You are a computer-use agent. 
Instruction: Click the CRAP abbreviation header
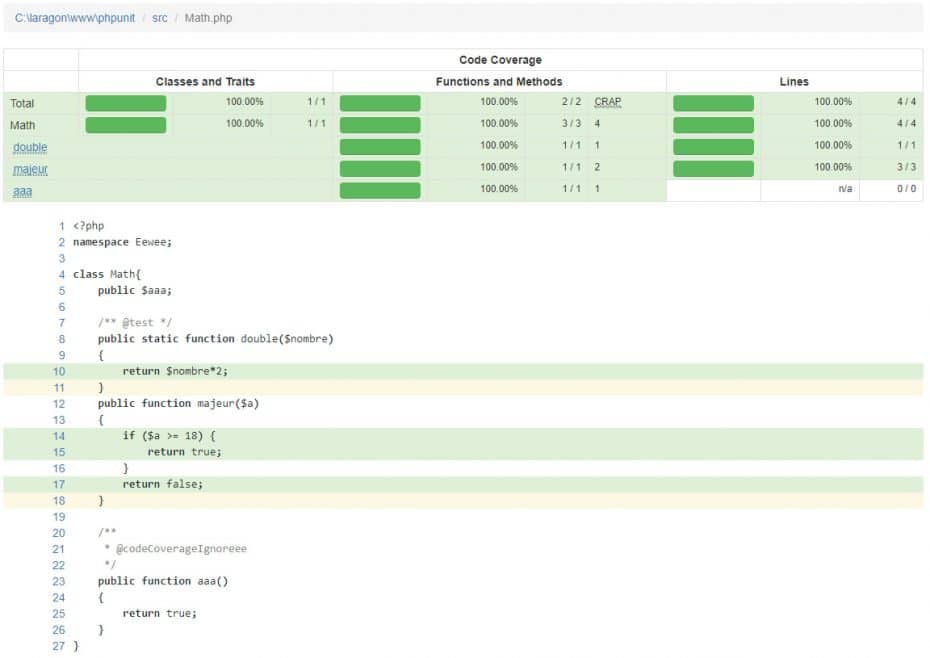(x=607, y=101)
